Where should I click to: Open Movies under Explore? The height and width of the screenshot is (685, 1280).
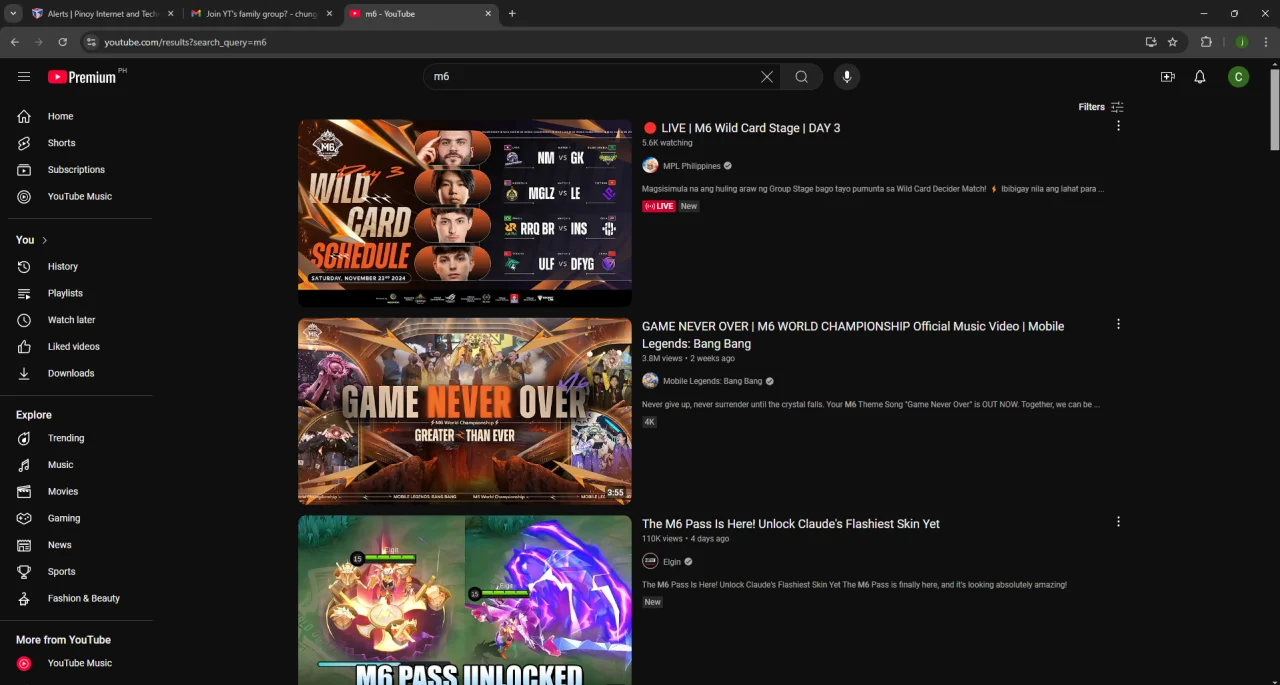point(80,492)
